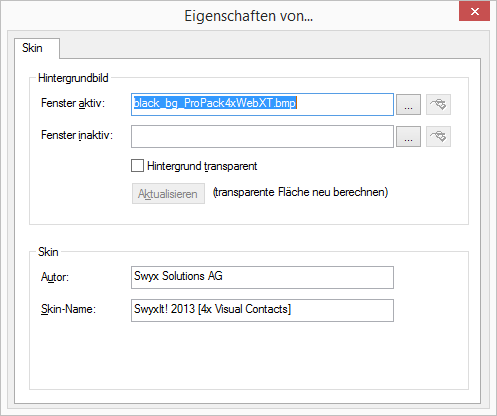This screenshot has width=497, height=416.
Task: Click the Skin group heading above Autor
Action: point(48,252)
